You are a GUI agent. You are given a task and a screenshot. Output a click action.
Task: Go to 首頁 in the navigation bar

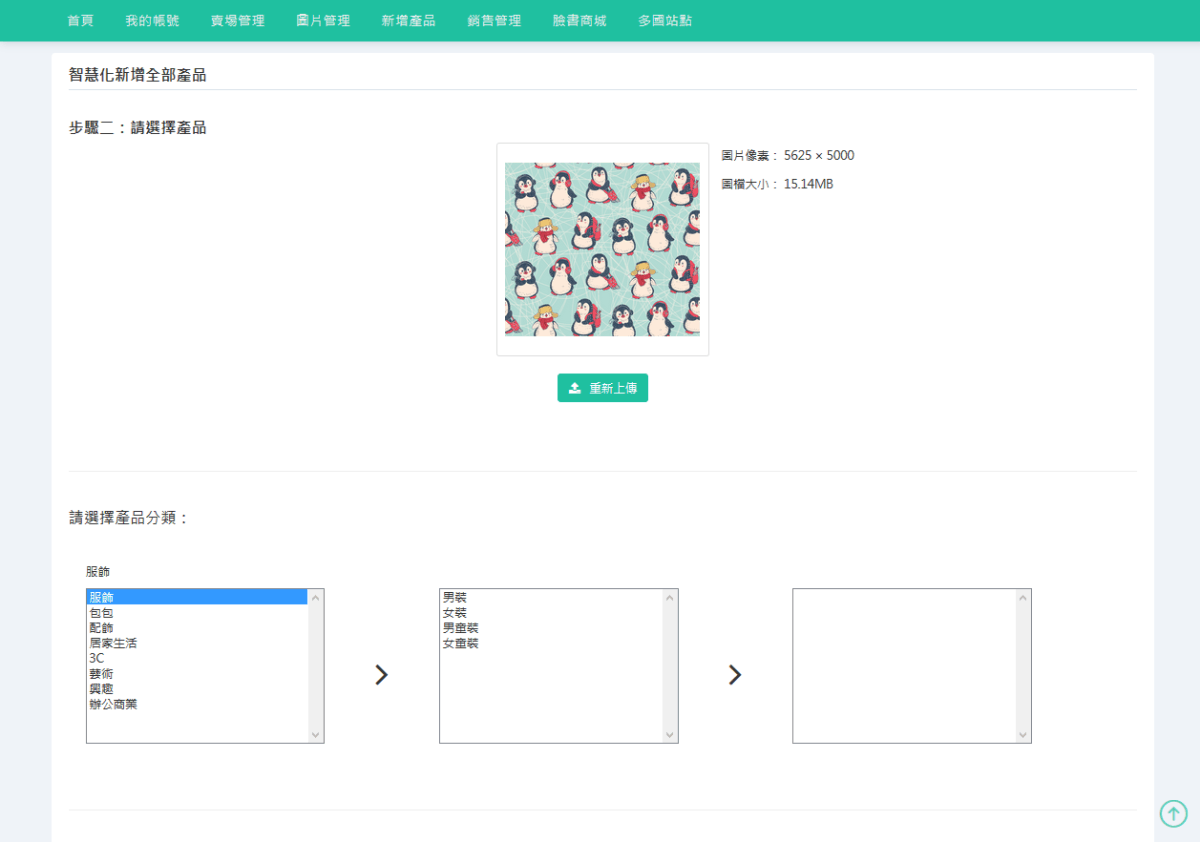tap(80, 20)
